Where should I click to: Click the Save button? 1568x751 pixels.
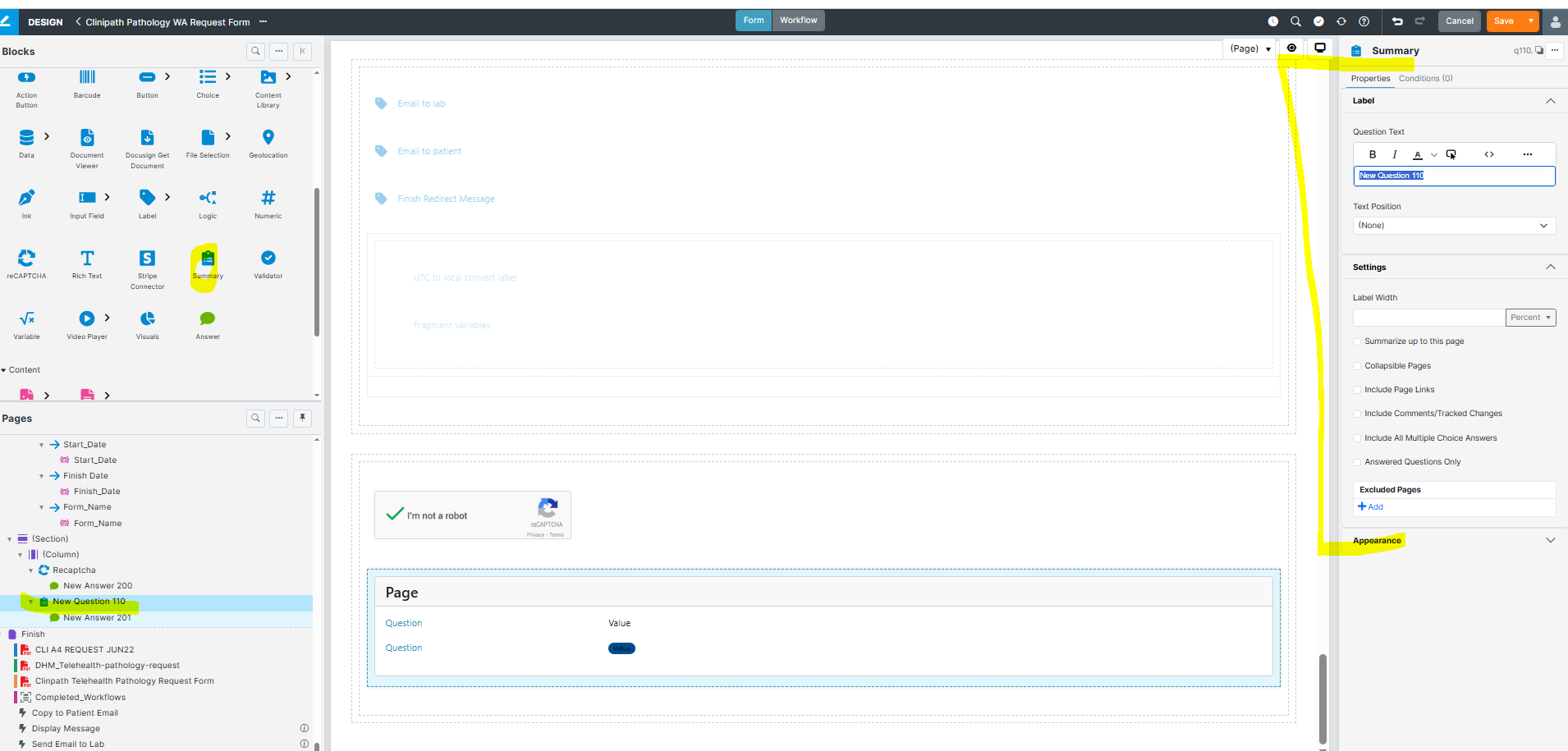click(x=1503, y=21)
